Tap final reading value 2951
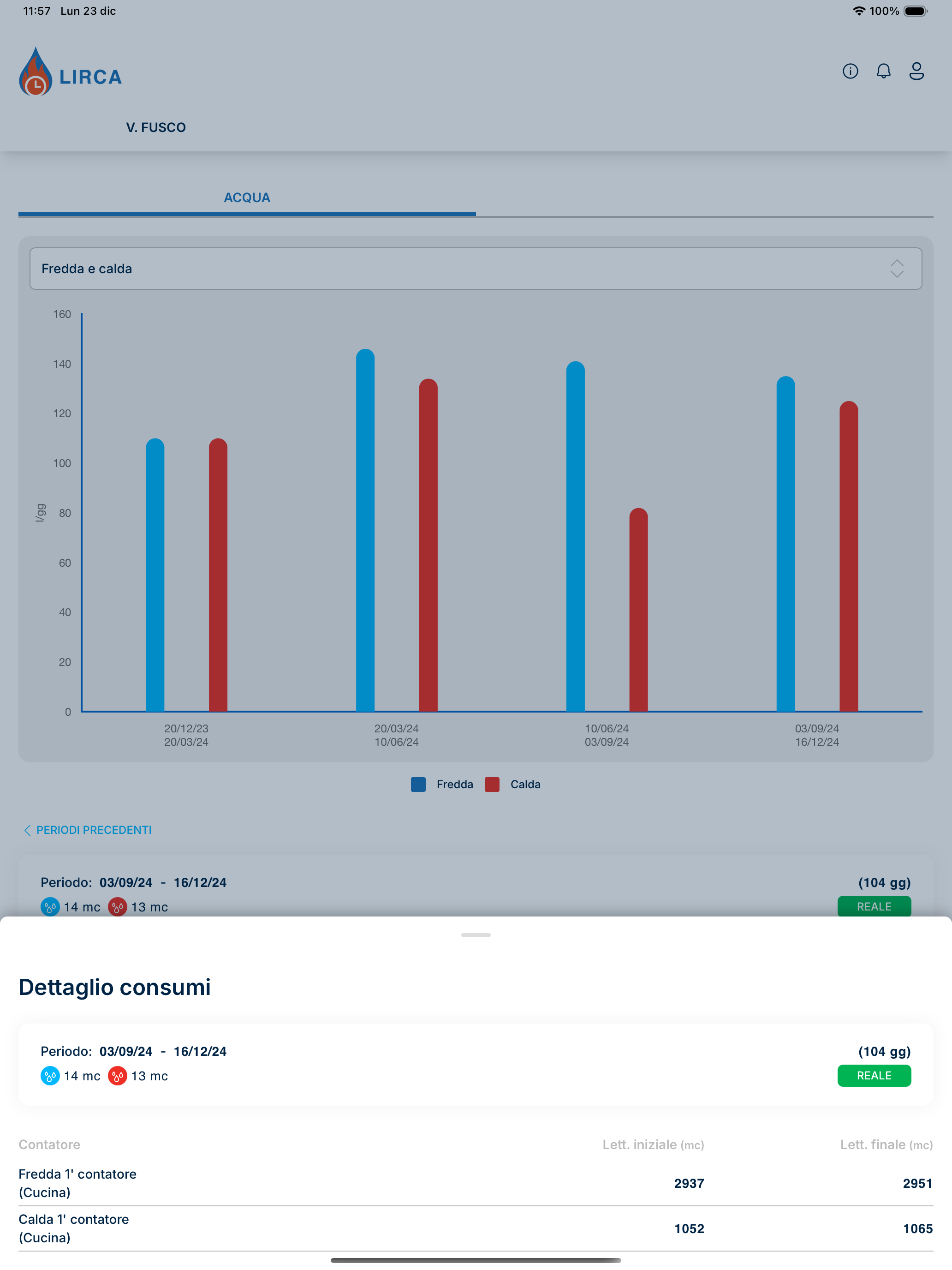 coord(917,1183)
